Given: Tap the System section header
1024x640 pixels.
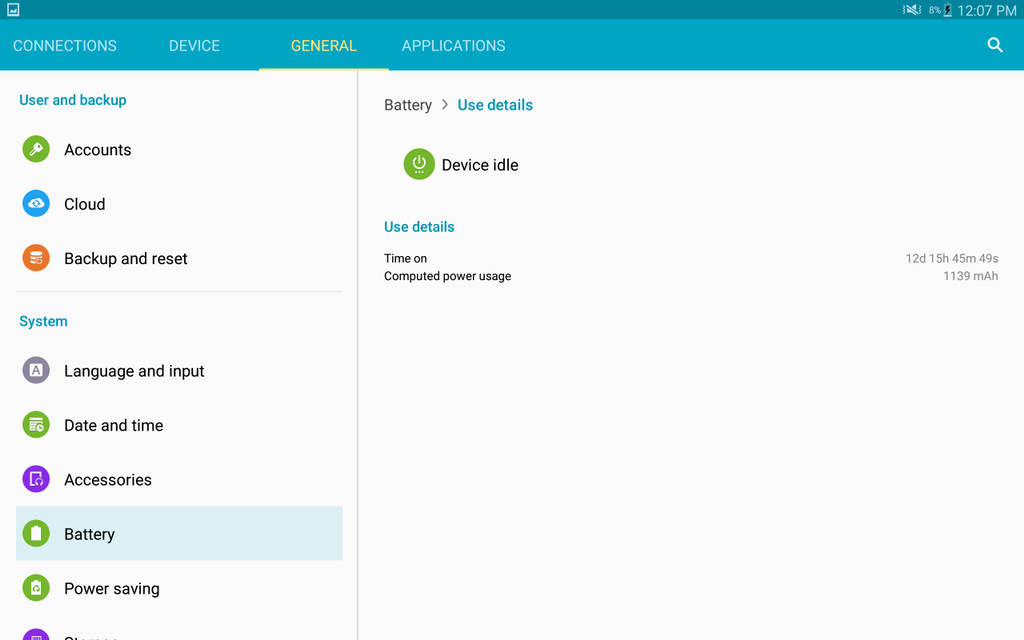Looking at the screenshot, I should click(43, 321).
